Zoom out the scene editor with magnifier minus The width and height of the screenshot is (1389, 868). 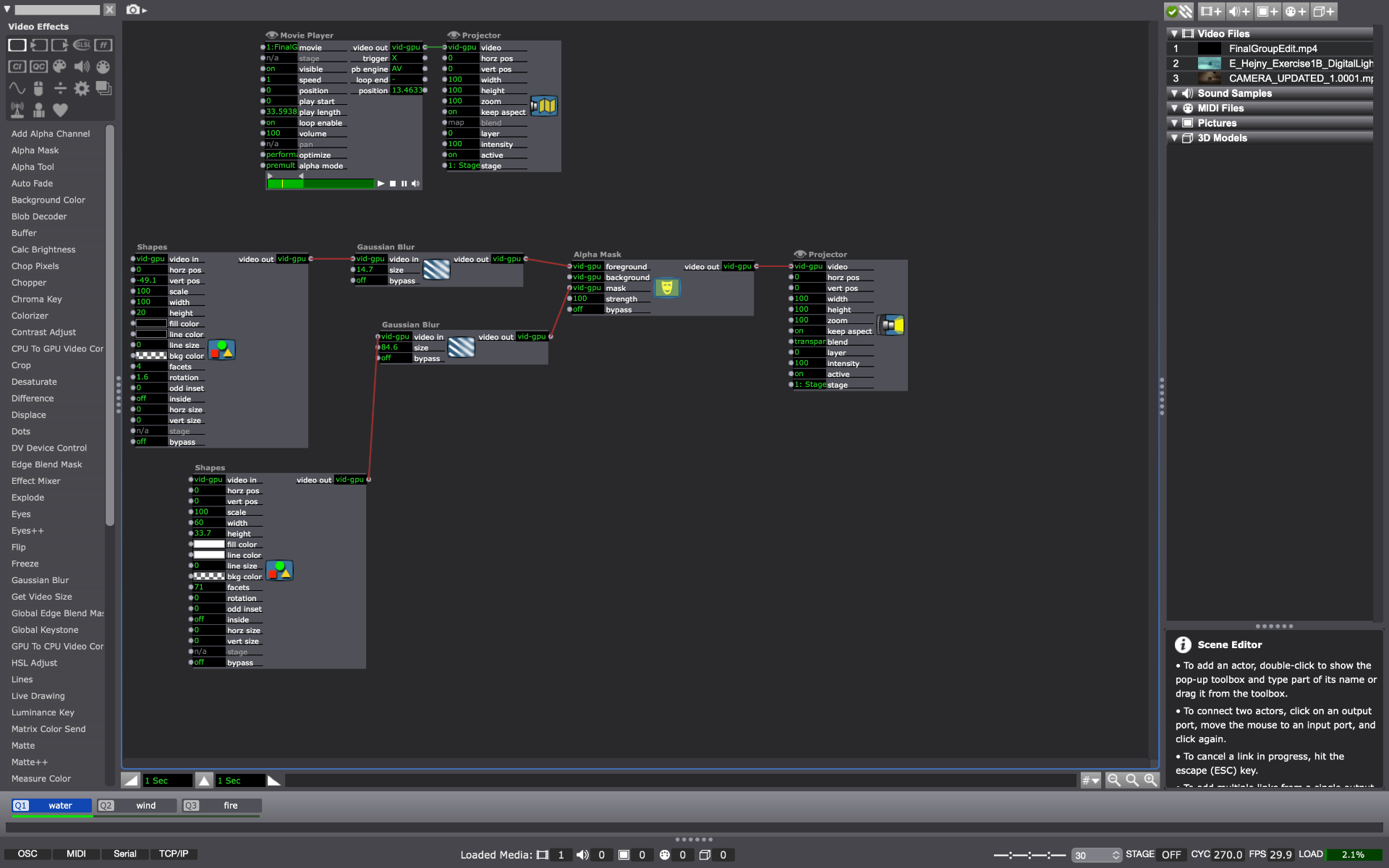coord(1114,780)
